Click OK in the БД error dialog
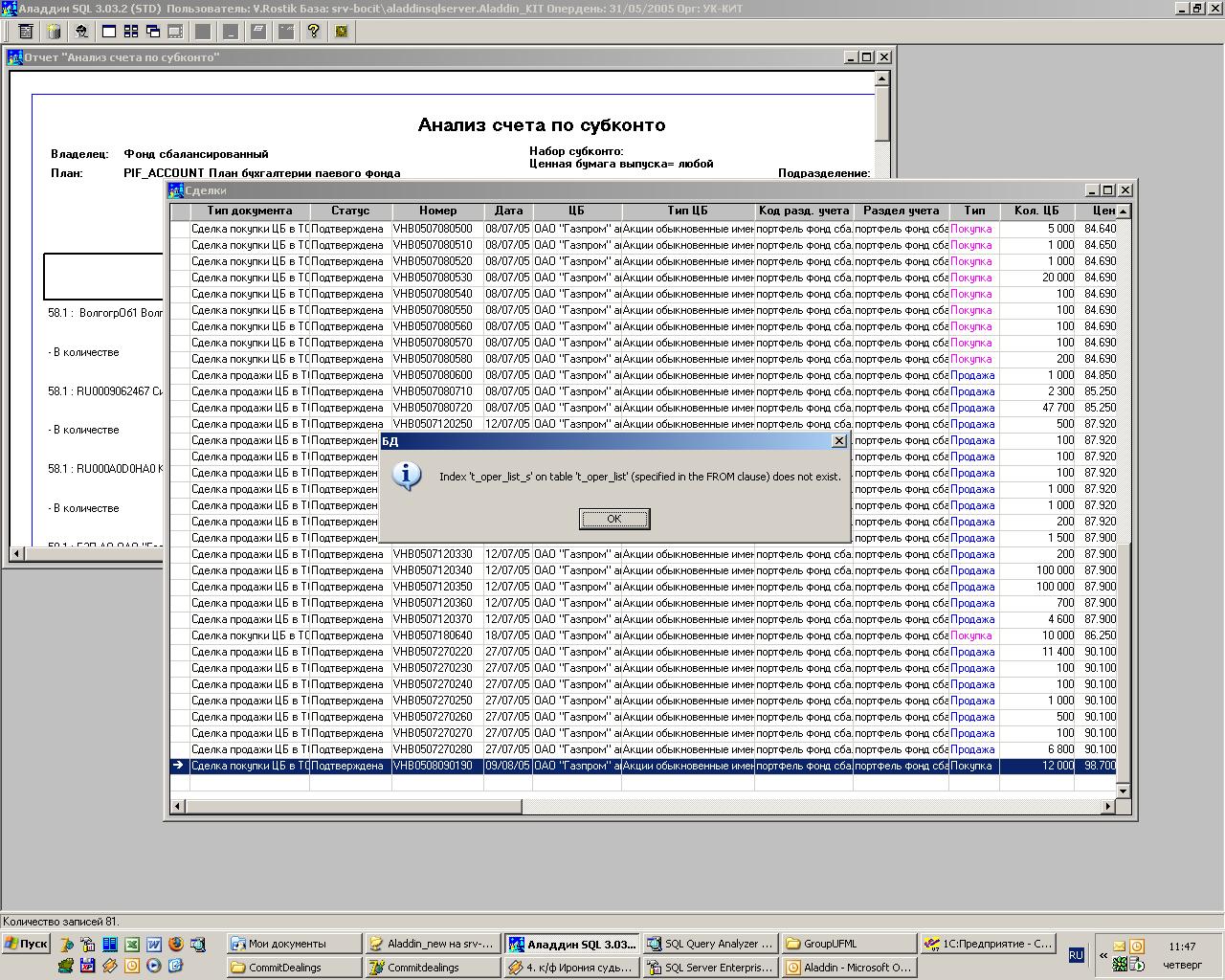This screenshot has width=1225, height=980. pos(614,519)
